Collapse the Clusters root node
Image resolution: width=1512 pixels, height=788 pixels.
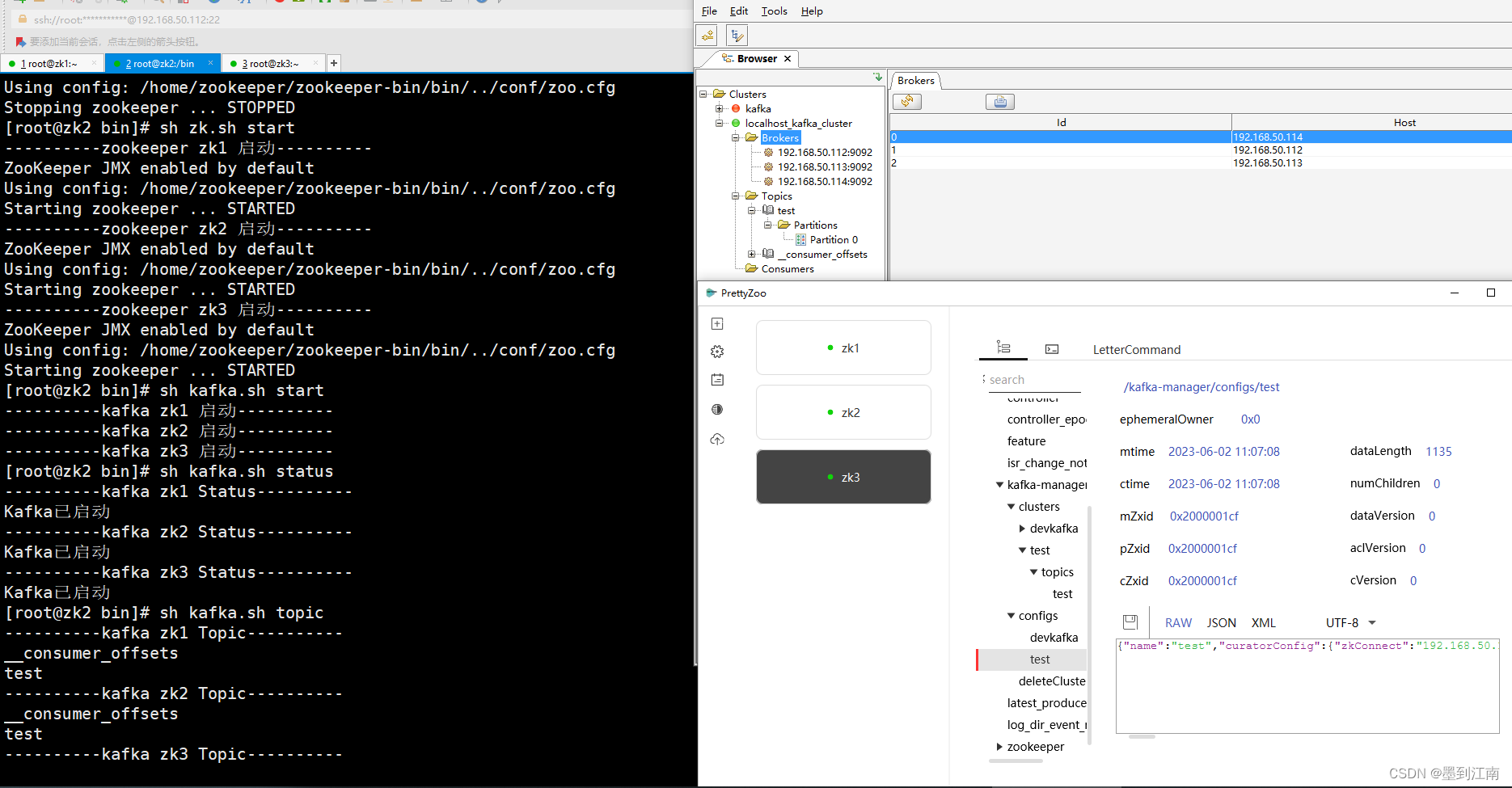704,94
